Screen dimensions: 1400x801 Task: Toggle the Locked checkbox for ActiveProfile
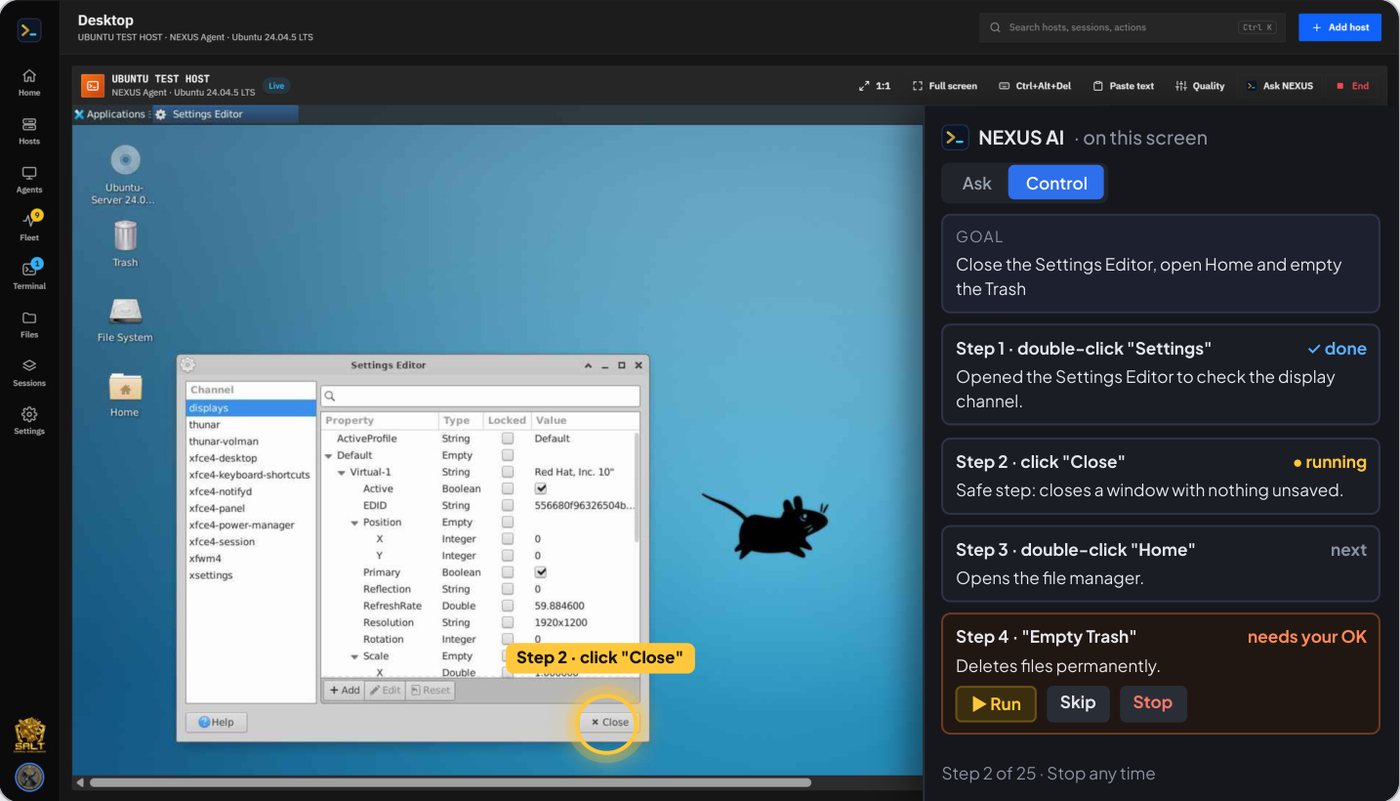point(508,438)
